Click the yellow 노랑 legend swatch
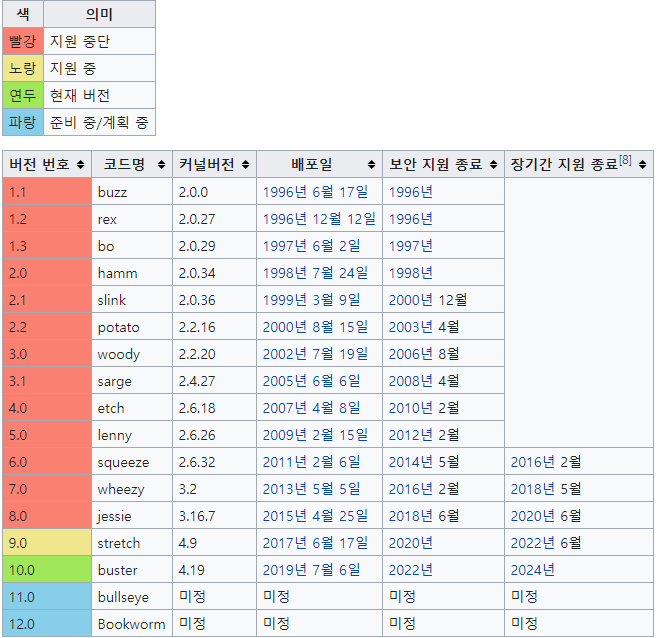The width and height of the screenshot is (657, 638). point(23,68)
